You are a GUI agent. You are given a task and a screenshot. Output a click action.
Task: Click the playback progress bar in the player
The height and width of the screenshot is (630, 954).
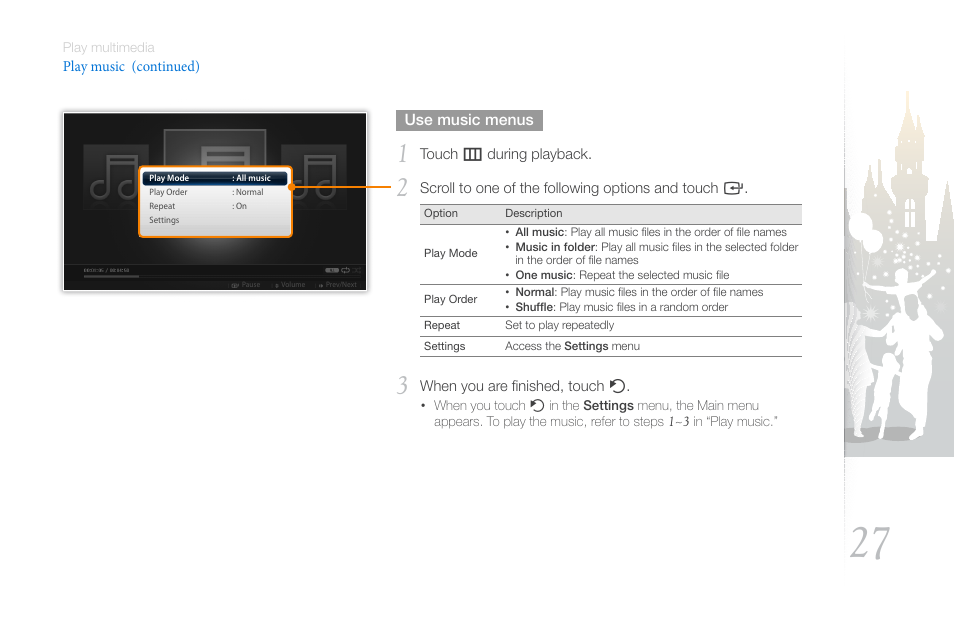point(221,276)
